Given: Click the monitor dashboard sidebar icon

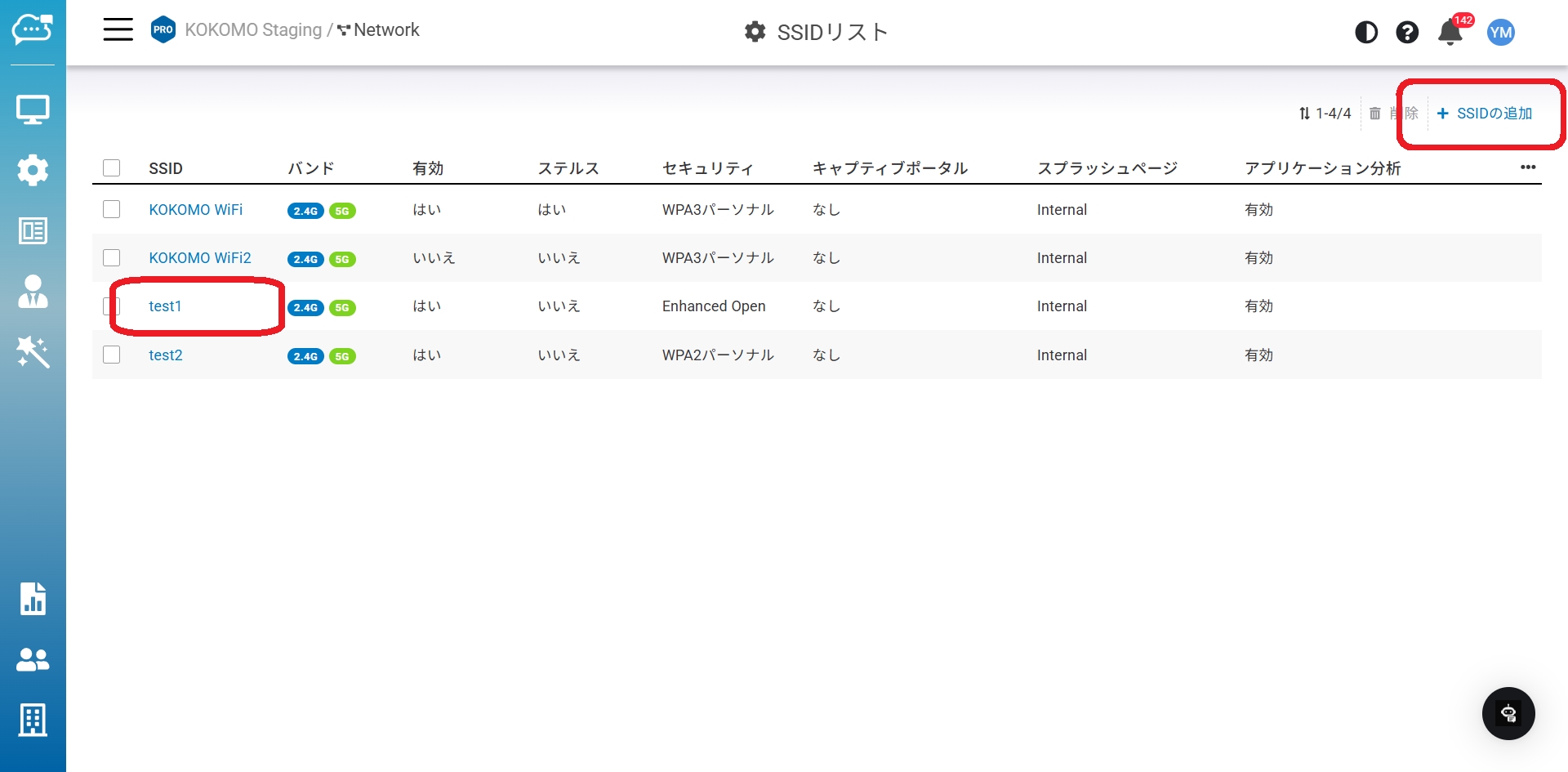Looking at the screenshot, I should (x=33, y=109).
